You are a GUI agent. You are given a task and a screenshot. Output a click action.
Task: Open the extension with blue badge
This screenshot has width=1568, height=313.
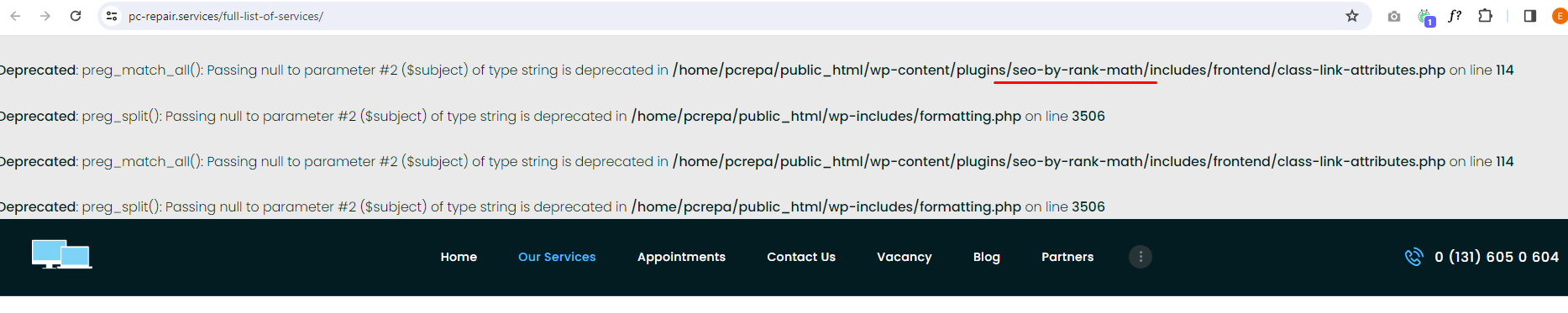pyautogui.click(x=1425, y=17)
